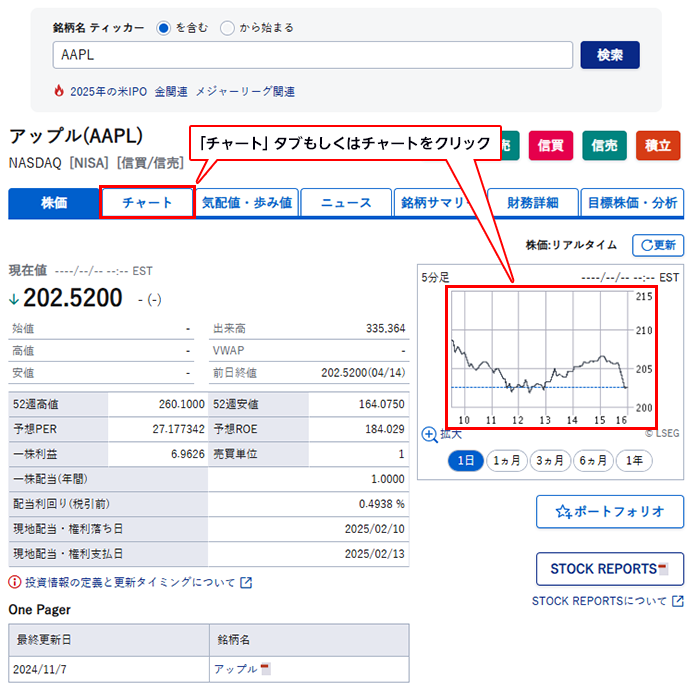Select the から始まる radio button
690x691 pixels.
(x=227, y=28)
